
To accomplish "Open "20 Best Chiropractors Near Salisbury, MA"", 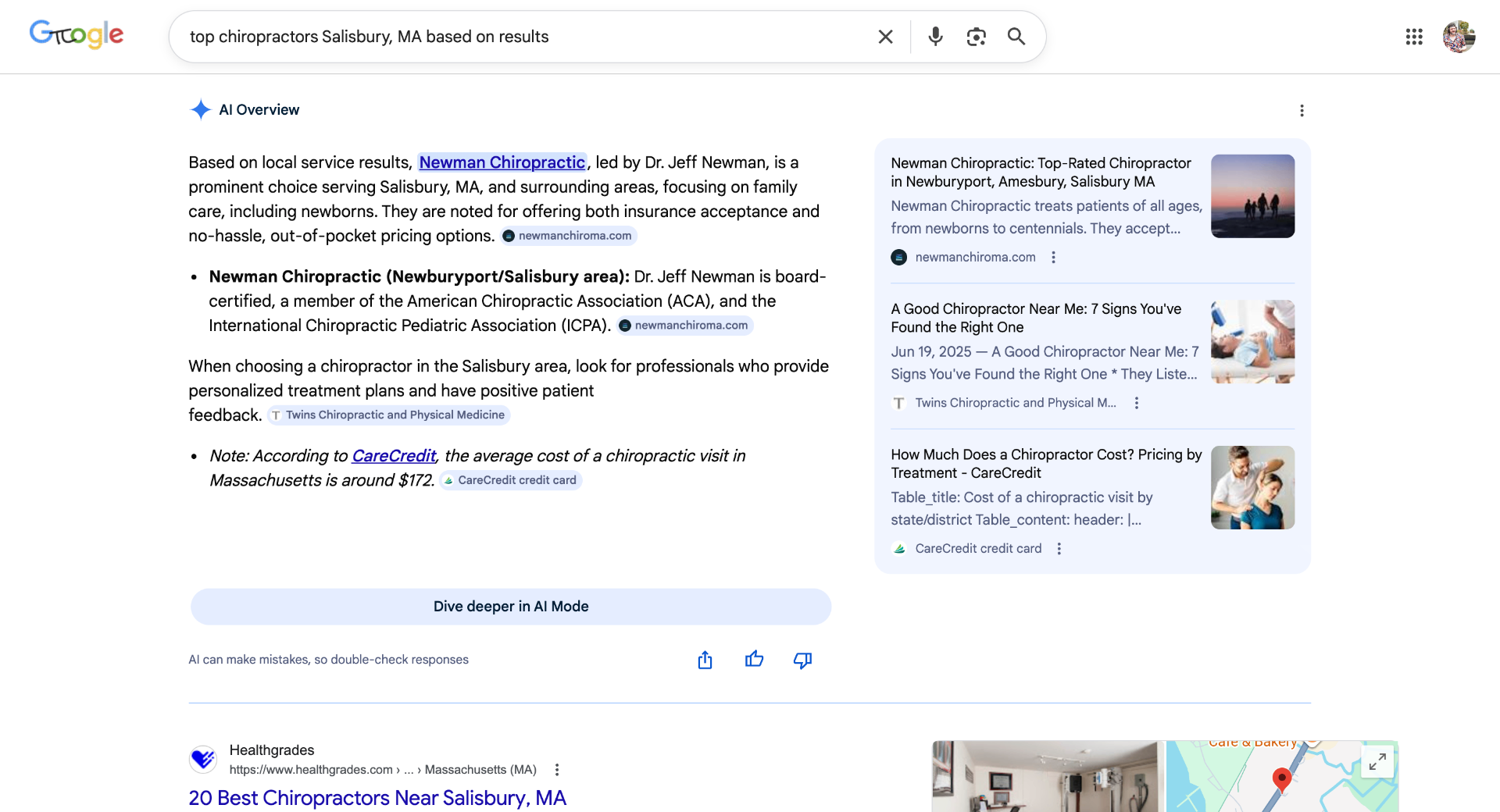I will (377, 798).
